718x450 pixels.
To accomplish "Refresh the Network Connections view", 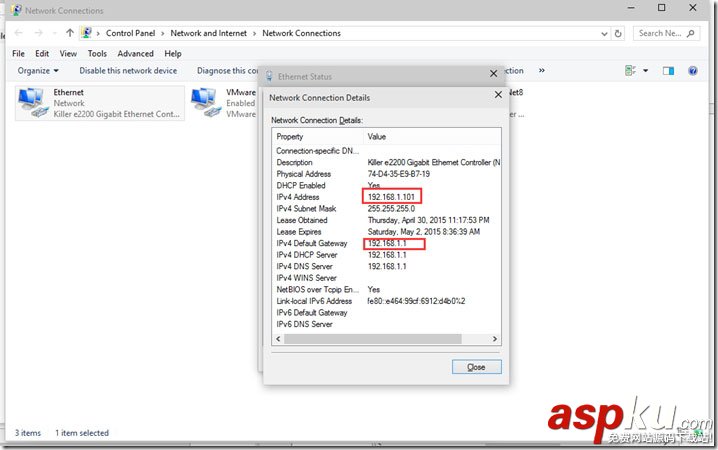I will [618, 33].
